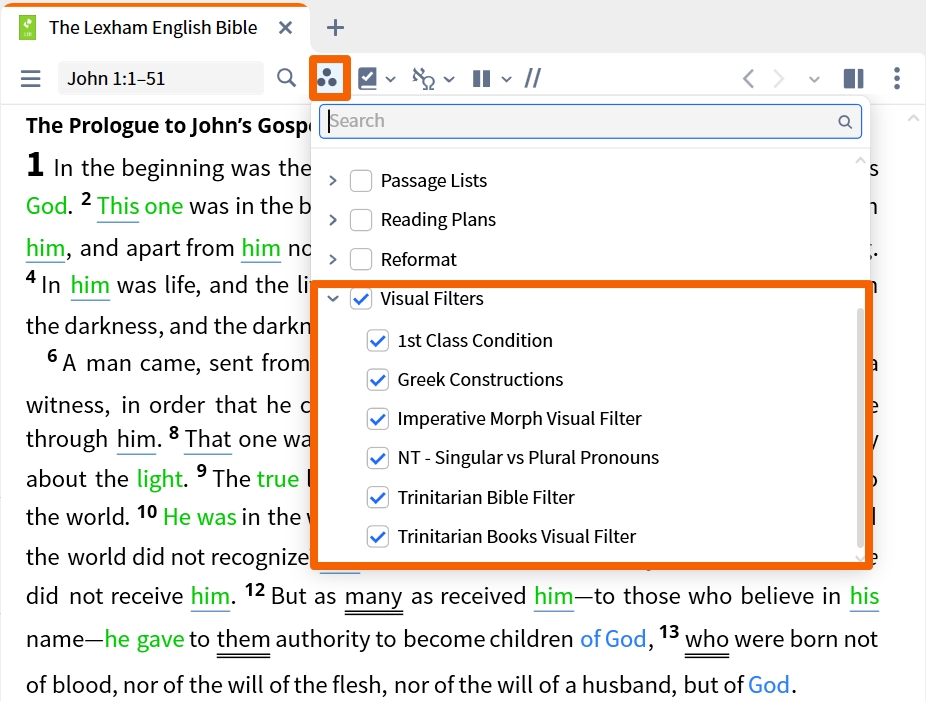
Task: Uncheck Greek Constructions filter
Action: [377, 380]
